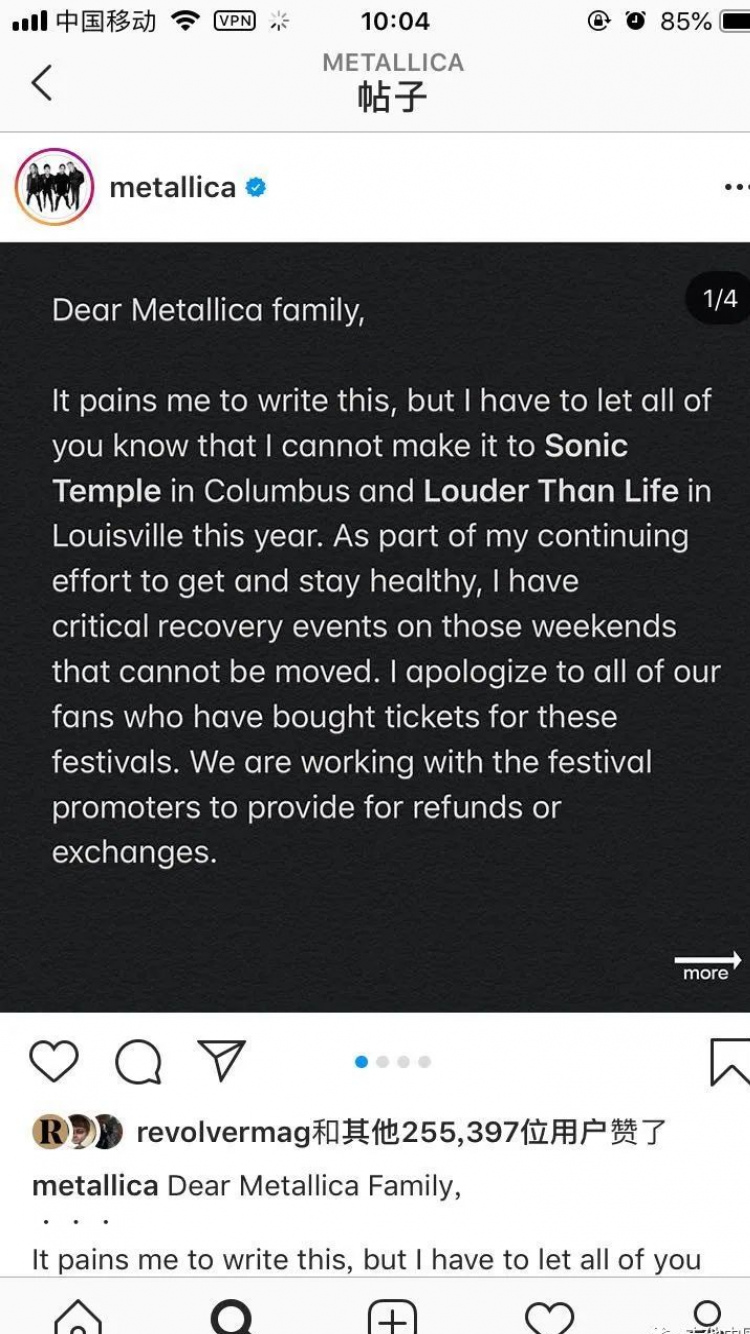750x1334 pixels.
Task: Tap the back arrow icon
Action: pyautogui.click(x=41, y=82)
